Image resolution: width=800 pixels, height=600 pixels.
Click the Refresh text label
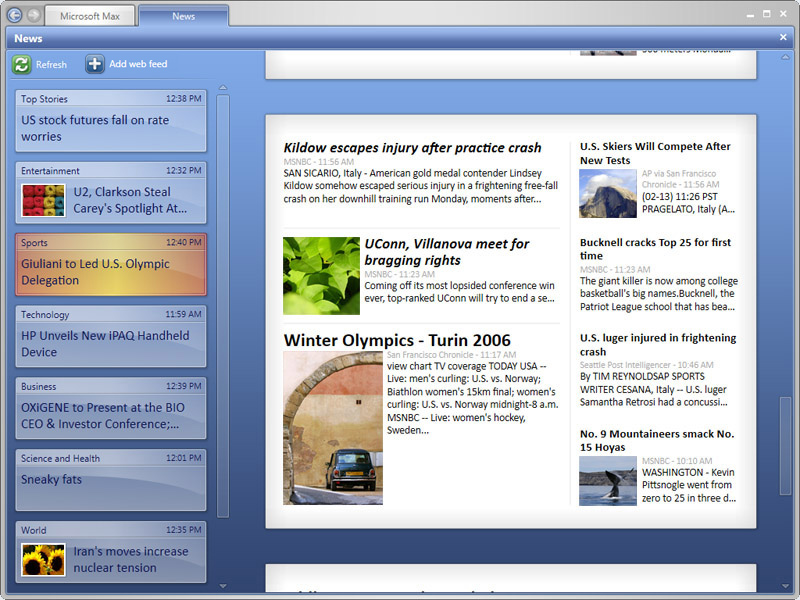[51, 65]
